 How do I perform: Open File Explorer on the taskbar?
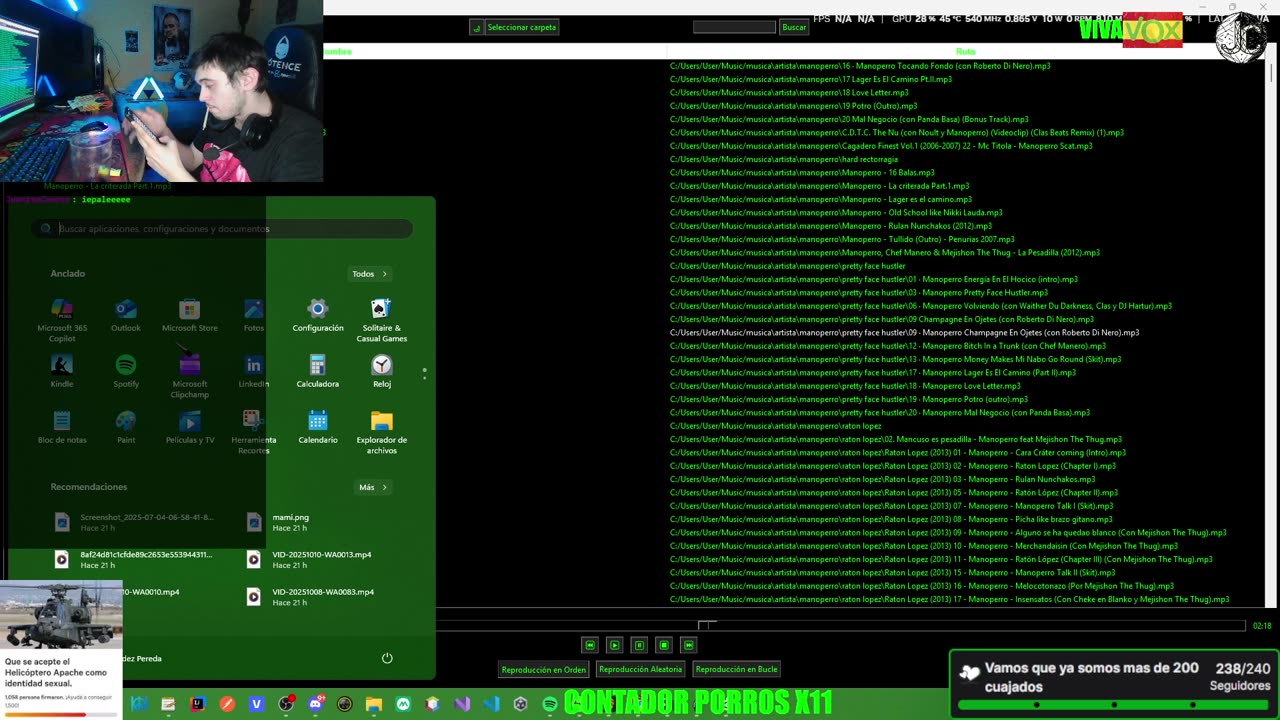point(373,704)
